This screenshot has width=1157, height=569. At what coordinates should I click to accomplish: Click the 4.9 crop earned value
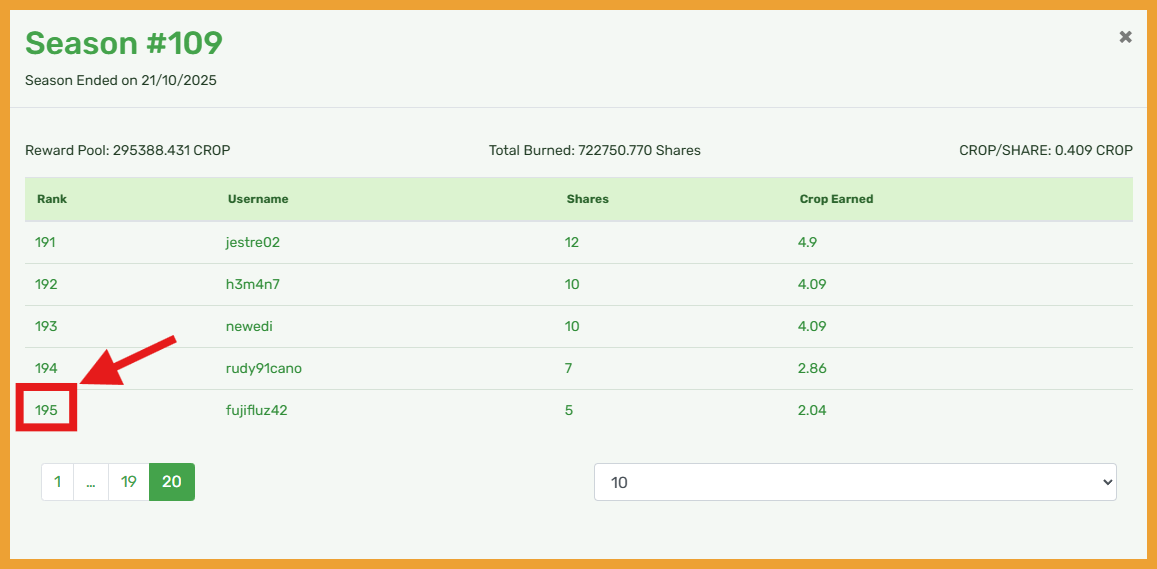[808, 242]
